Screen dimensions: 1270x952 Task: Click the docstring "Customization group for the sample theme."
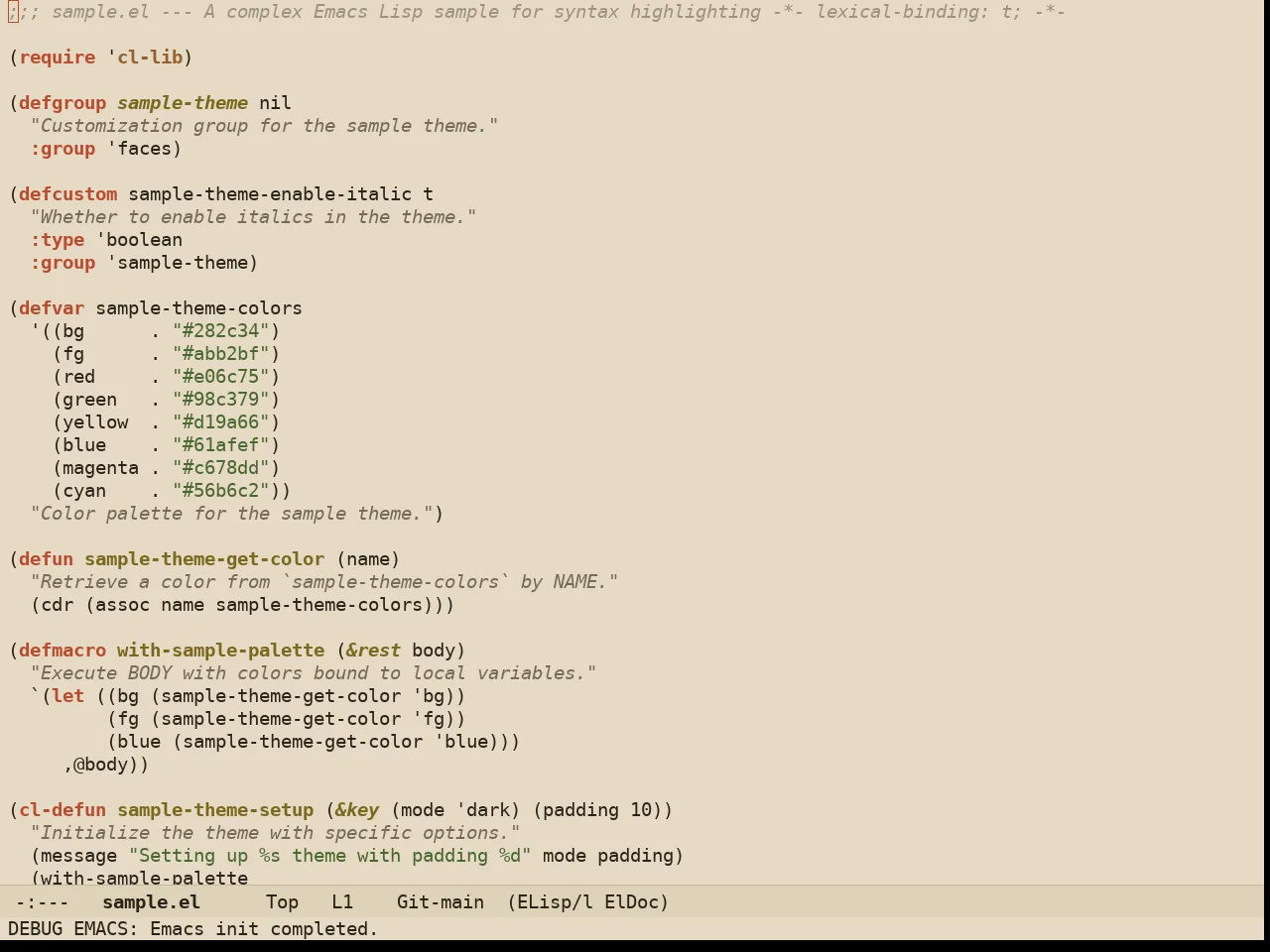[265, 126]
